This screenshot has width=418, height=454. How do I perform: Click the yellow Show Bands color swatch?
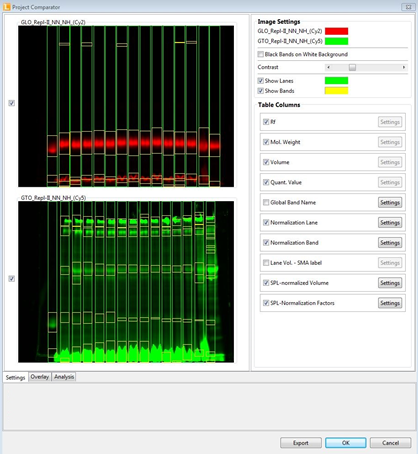336,91
